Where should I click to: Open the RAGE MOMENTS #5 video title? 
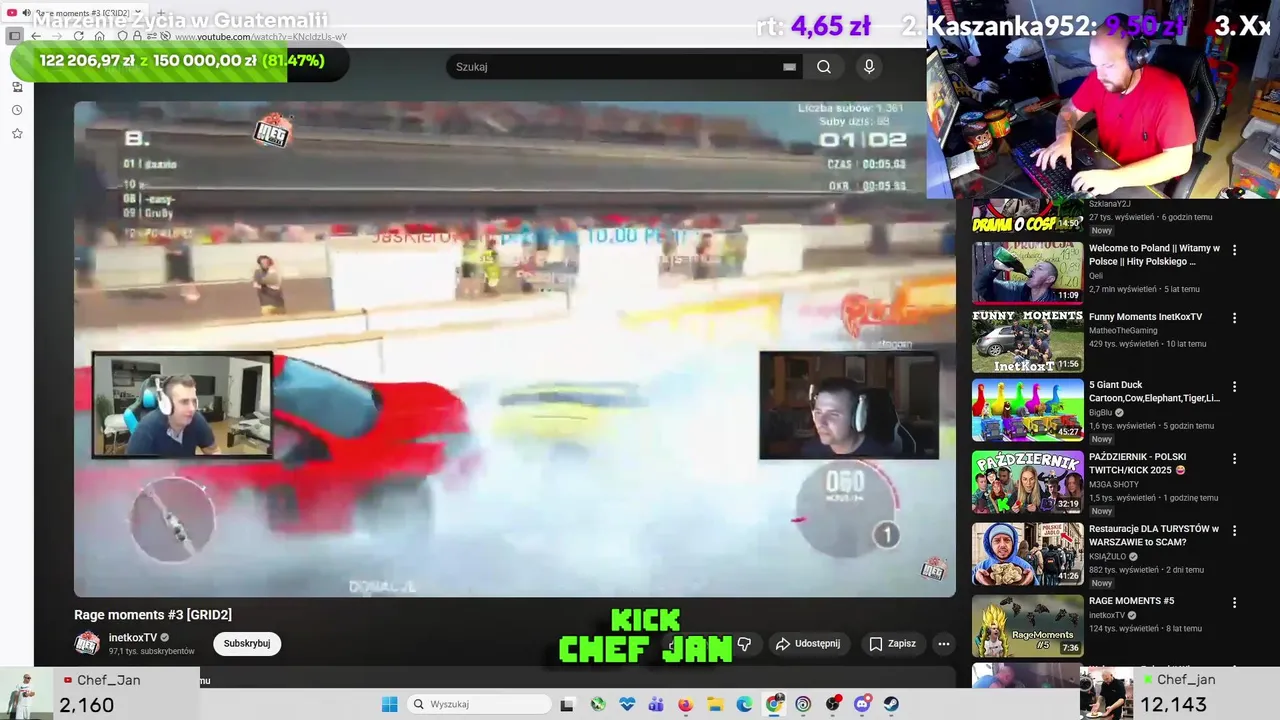pyautogui.click(x=1131, y=601)
